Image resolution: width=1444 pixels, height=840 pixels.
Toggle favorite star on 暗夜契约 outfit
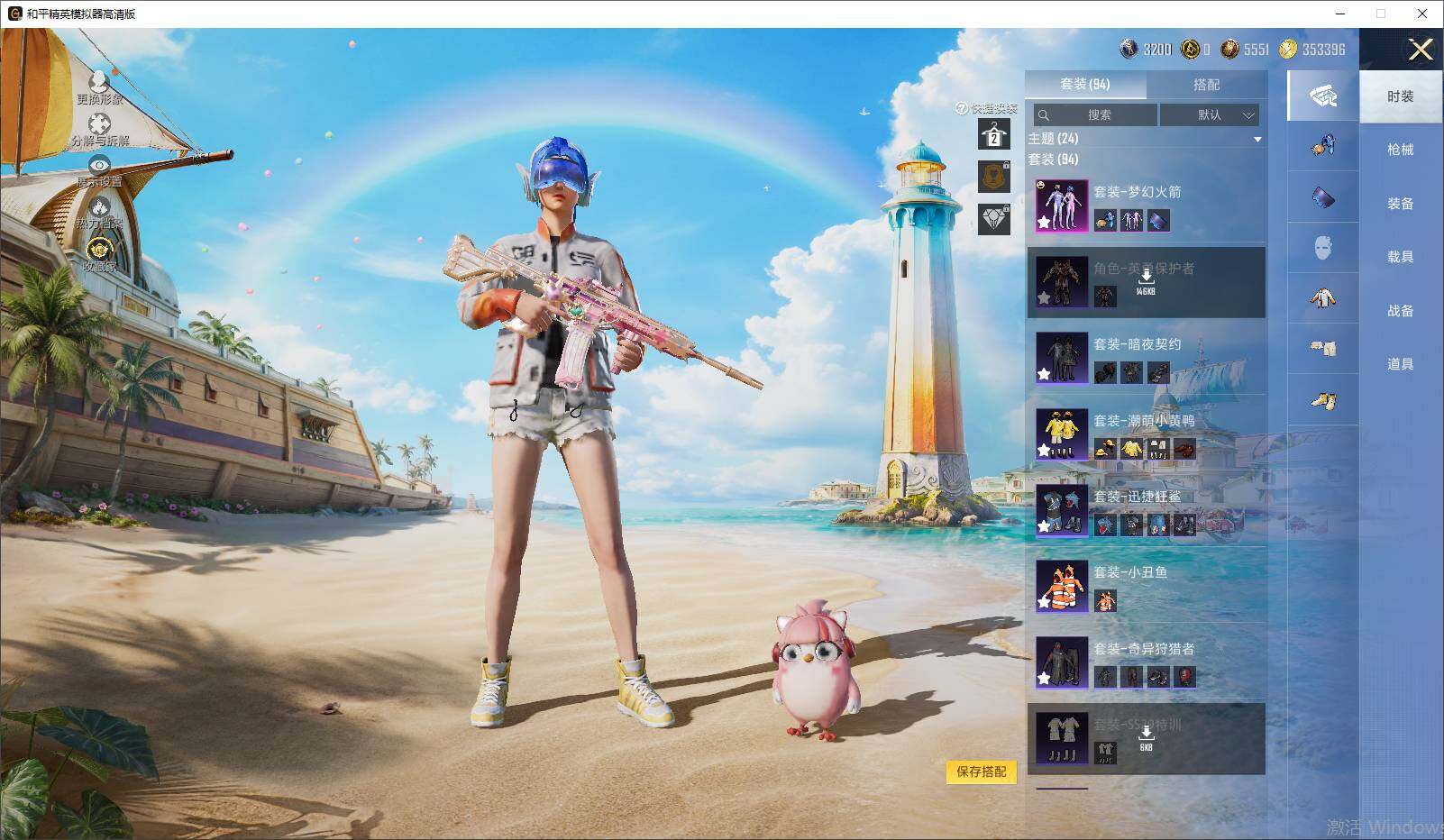click(1044, 374)
